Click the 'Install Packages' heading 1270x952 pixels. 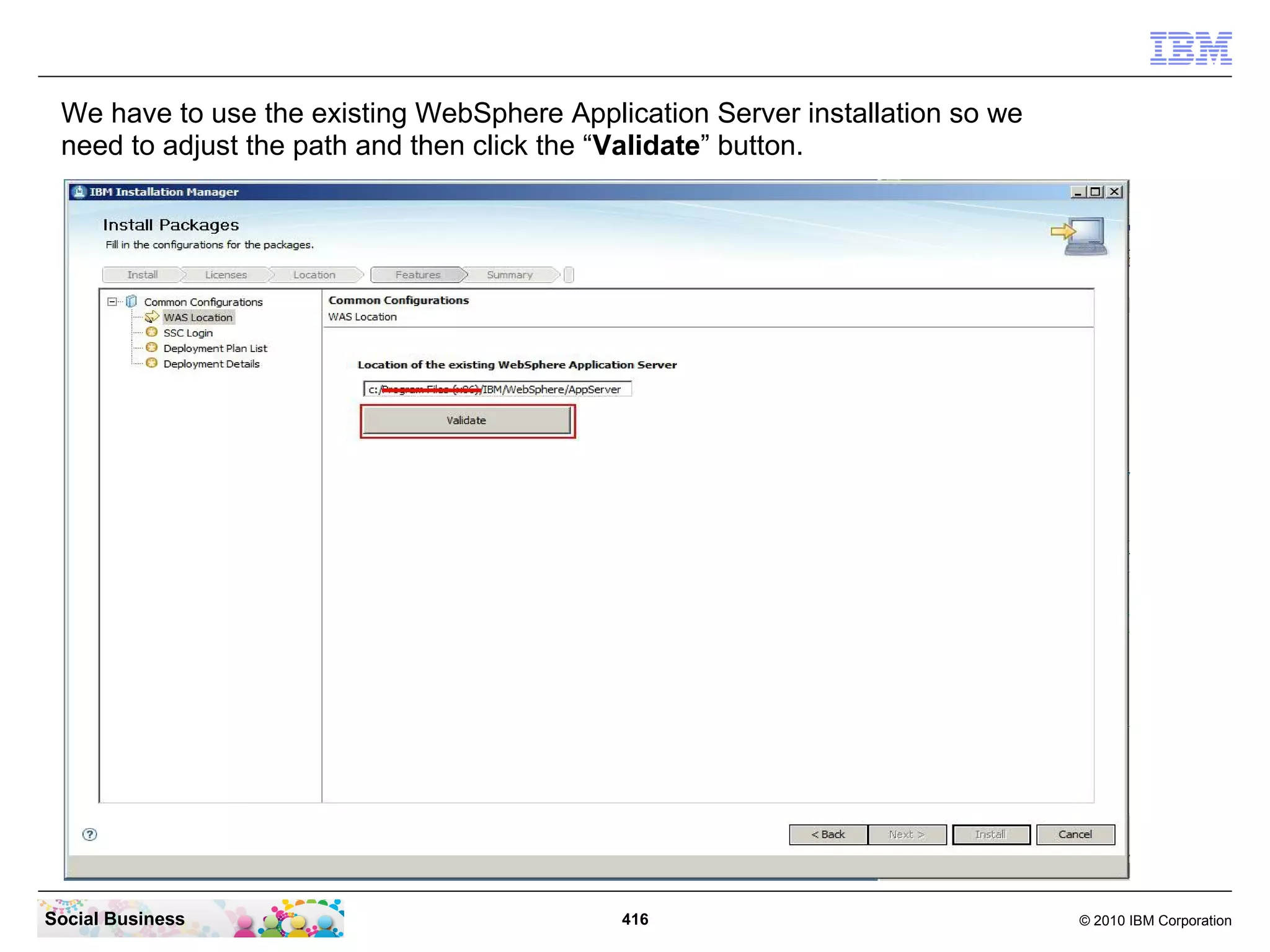coord(171,224)
